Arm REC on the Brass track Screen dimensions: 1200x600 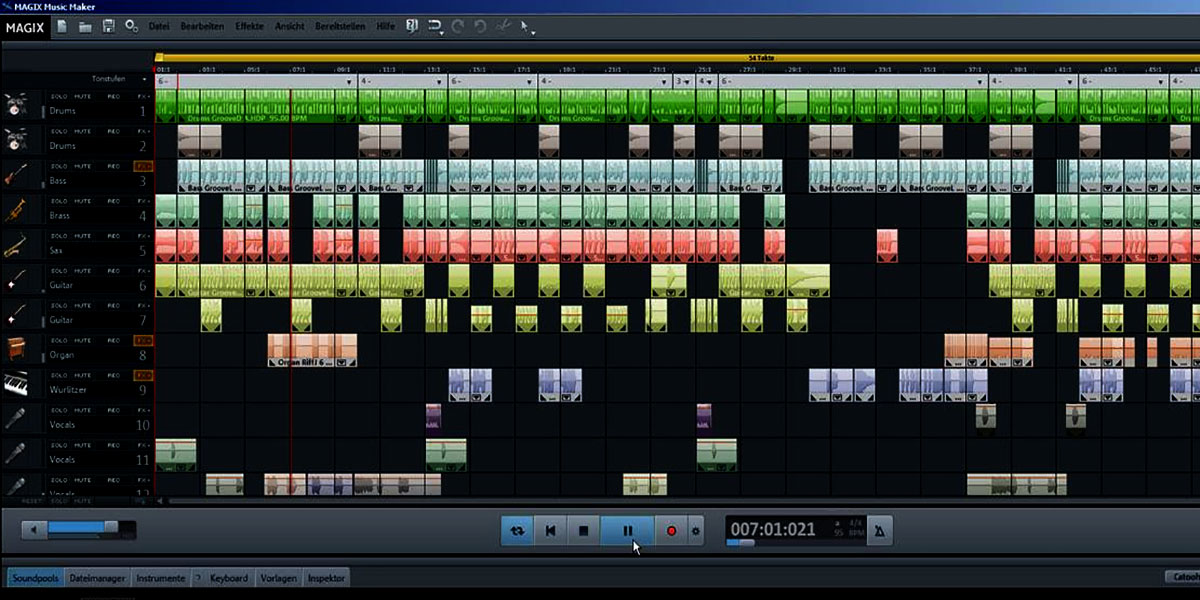114,201
